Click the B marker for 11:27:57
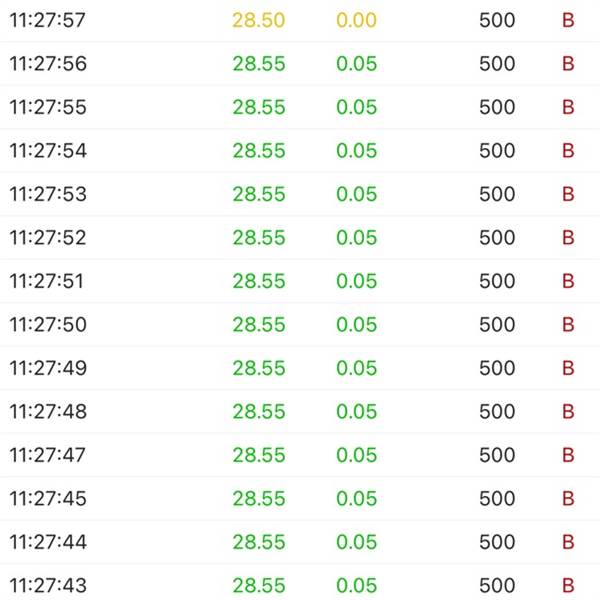This screenshot has width=600, height=600. click(568, 20)
